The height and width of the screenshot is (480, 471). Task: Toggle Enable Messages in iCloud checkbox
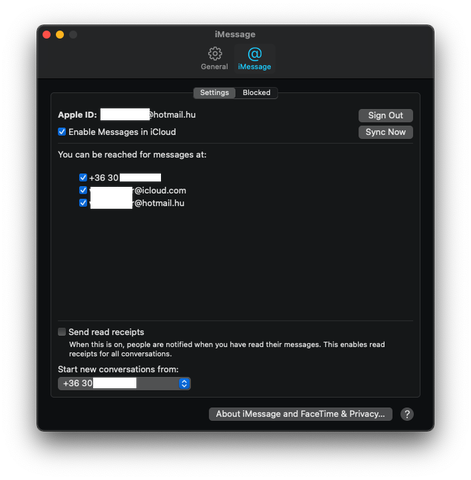pos(62,132)
